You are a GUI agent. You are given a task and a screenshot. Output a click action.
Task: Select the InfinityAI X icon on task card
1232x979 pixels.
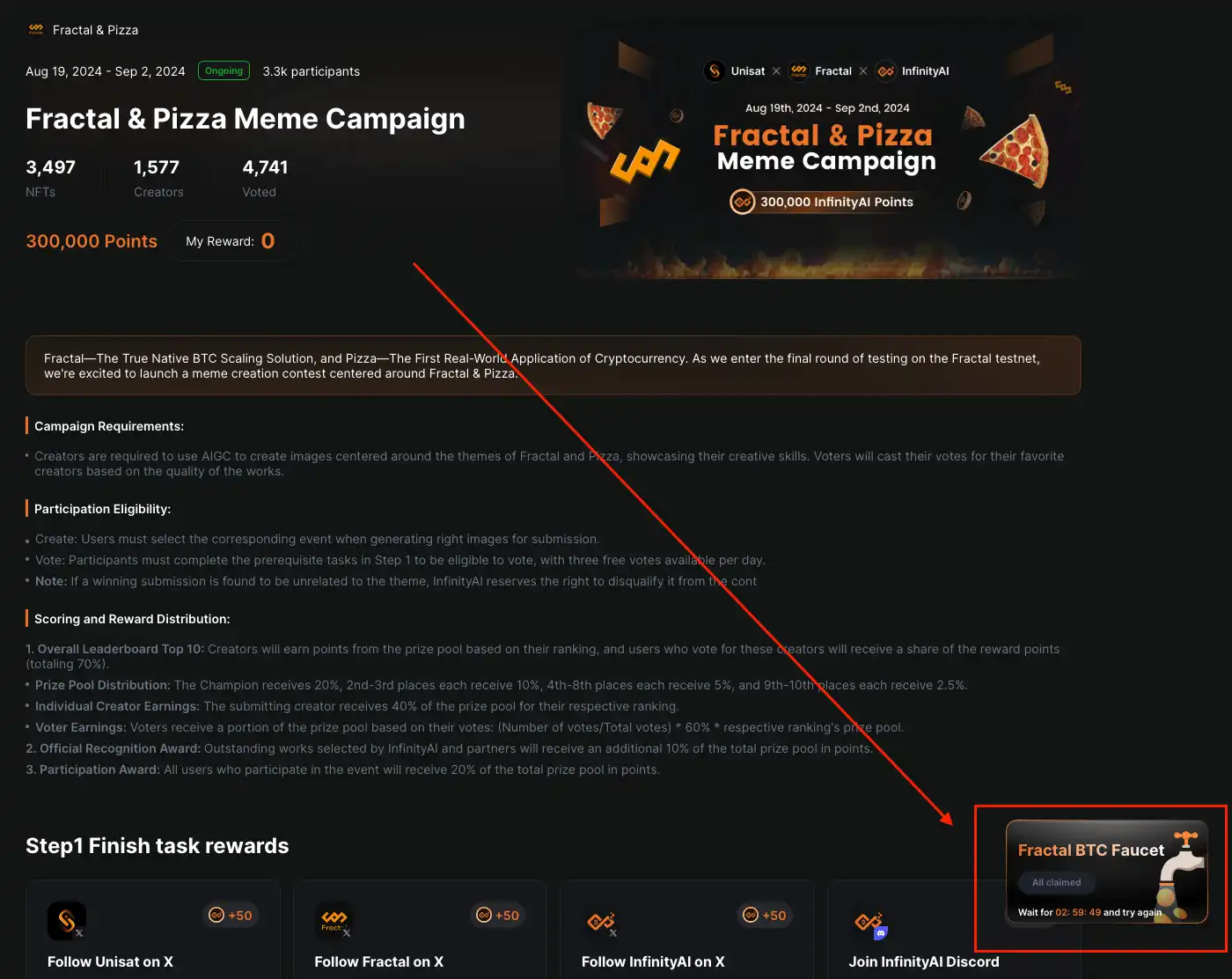point(601,922)
